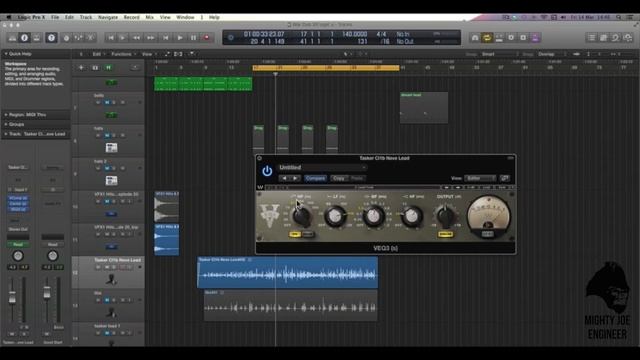Open the Note Pads panel

click(604, 38)
